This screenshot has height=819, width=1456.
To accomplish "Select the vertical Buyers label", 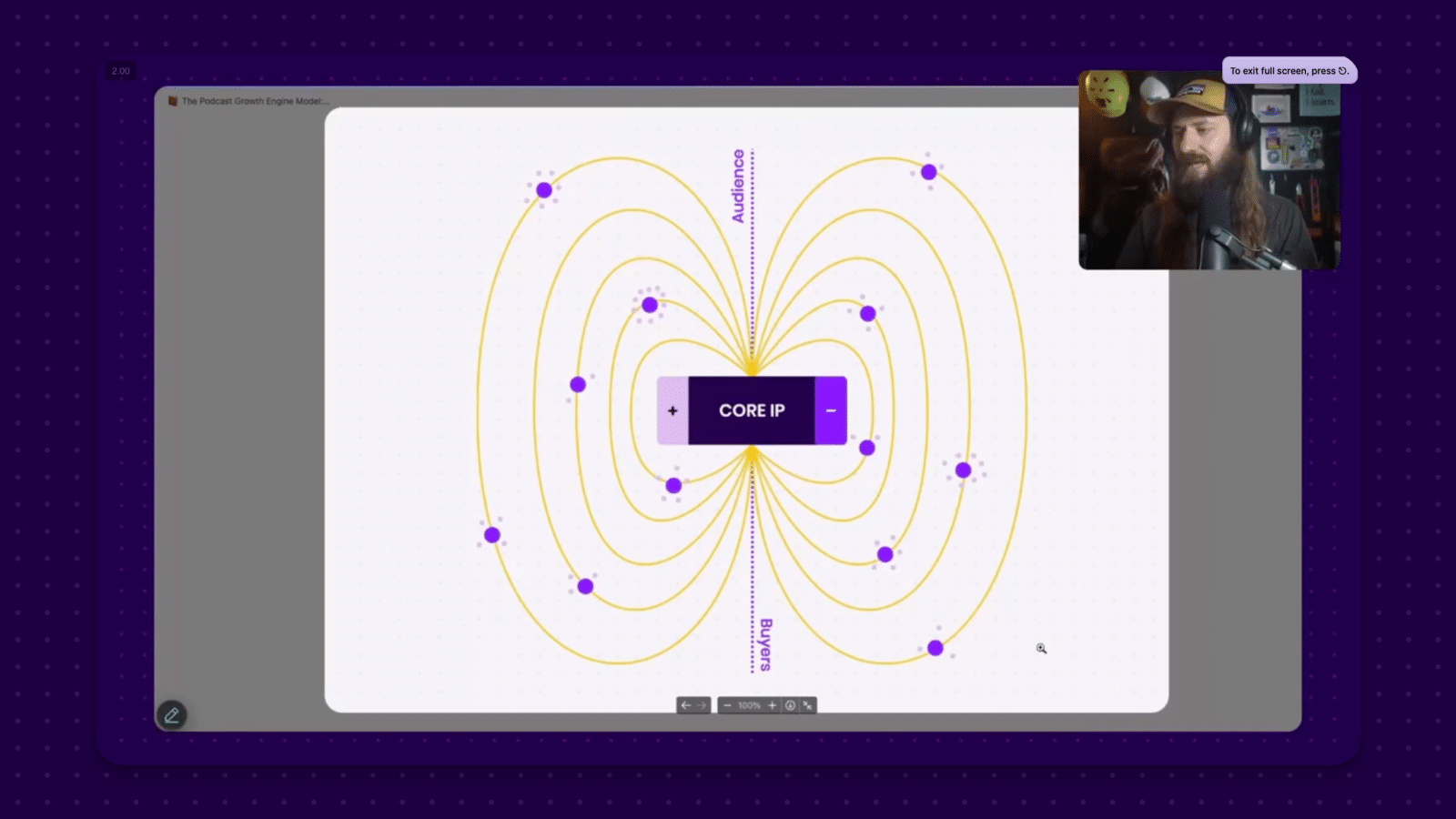I will tap(765, 644).
